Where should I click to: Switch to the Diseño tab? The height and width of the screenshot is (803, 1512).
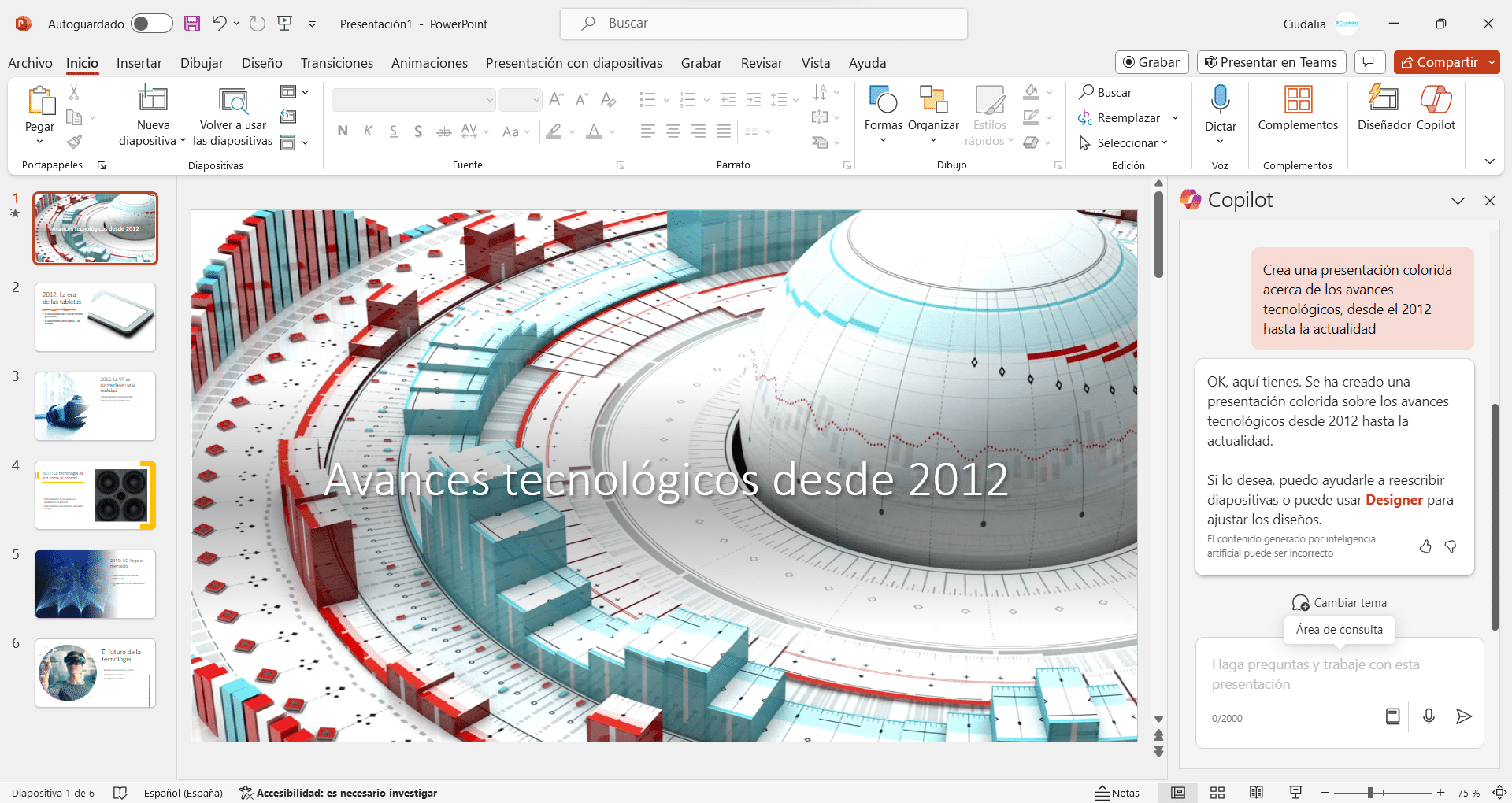[261, 63]
